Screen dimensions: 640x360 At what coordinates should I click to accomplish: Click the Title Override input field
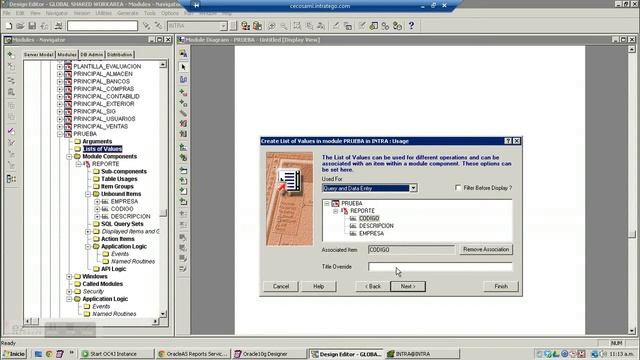440,267
